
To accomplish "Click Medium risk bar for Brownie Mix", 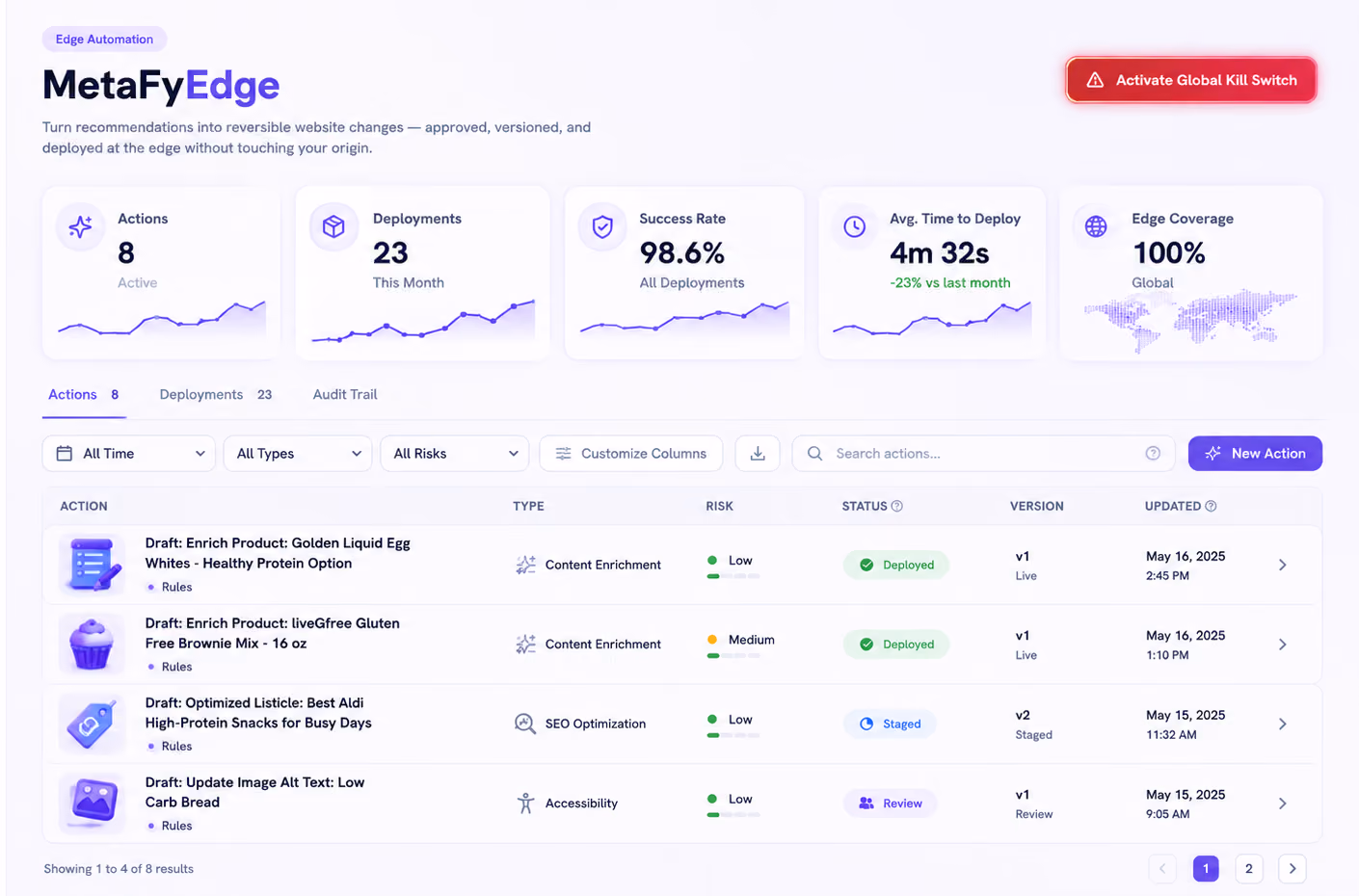I will pyautogui.click(x=733, y=655).
